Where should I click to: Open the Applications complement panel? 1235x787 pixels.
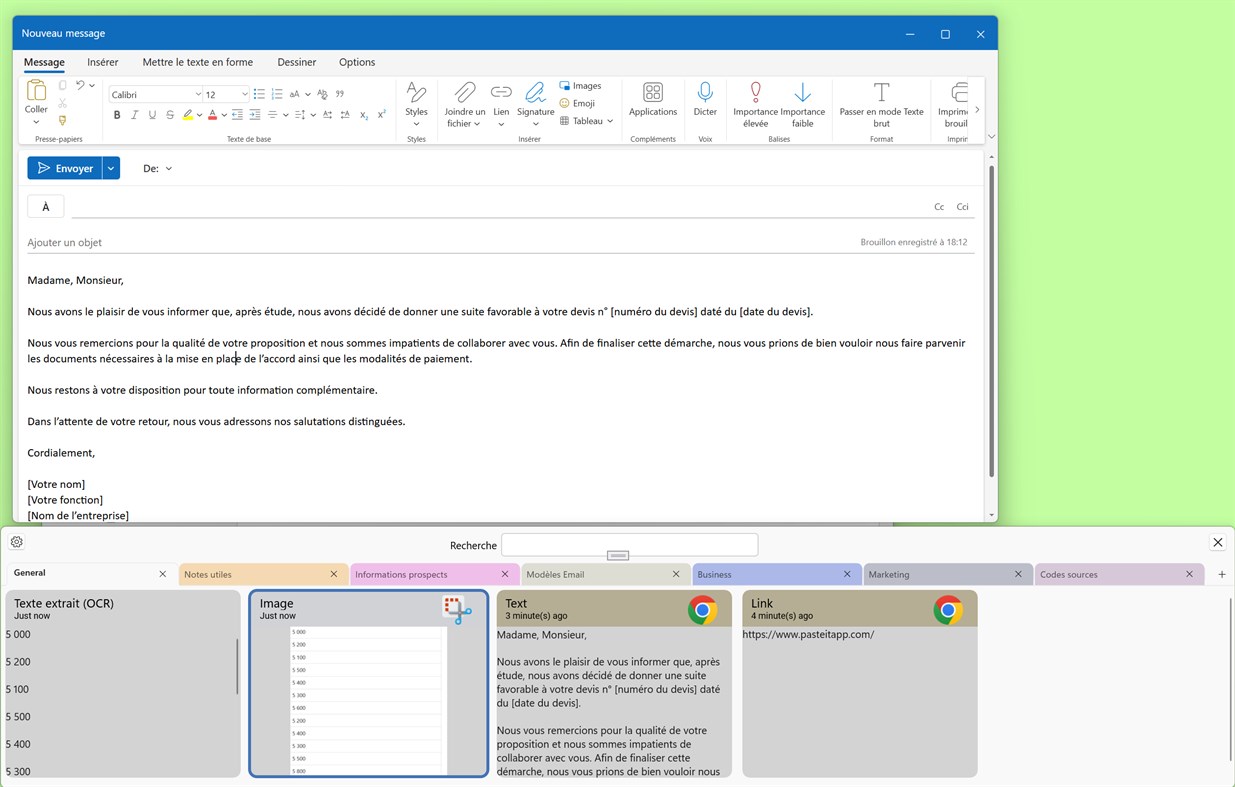[652, 100]
